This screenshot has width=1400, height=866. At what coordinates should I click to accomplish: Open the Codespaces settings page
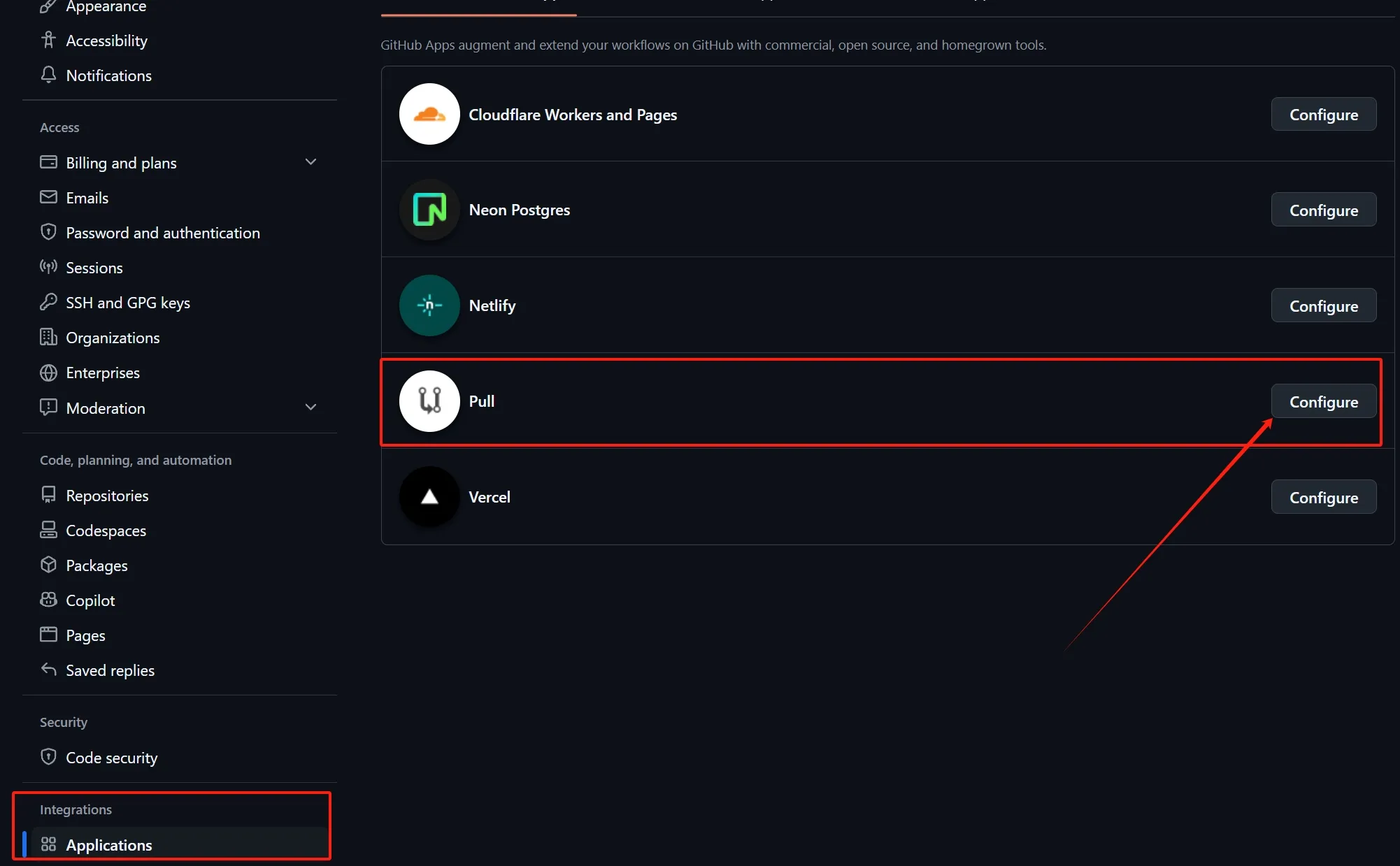pos(106,531)
